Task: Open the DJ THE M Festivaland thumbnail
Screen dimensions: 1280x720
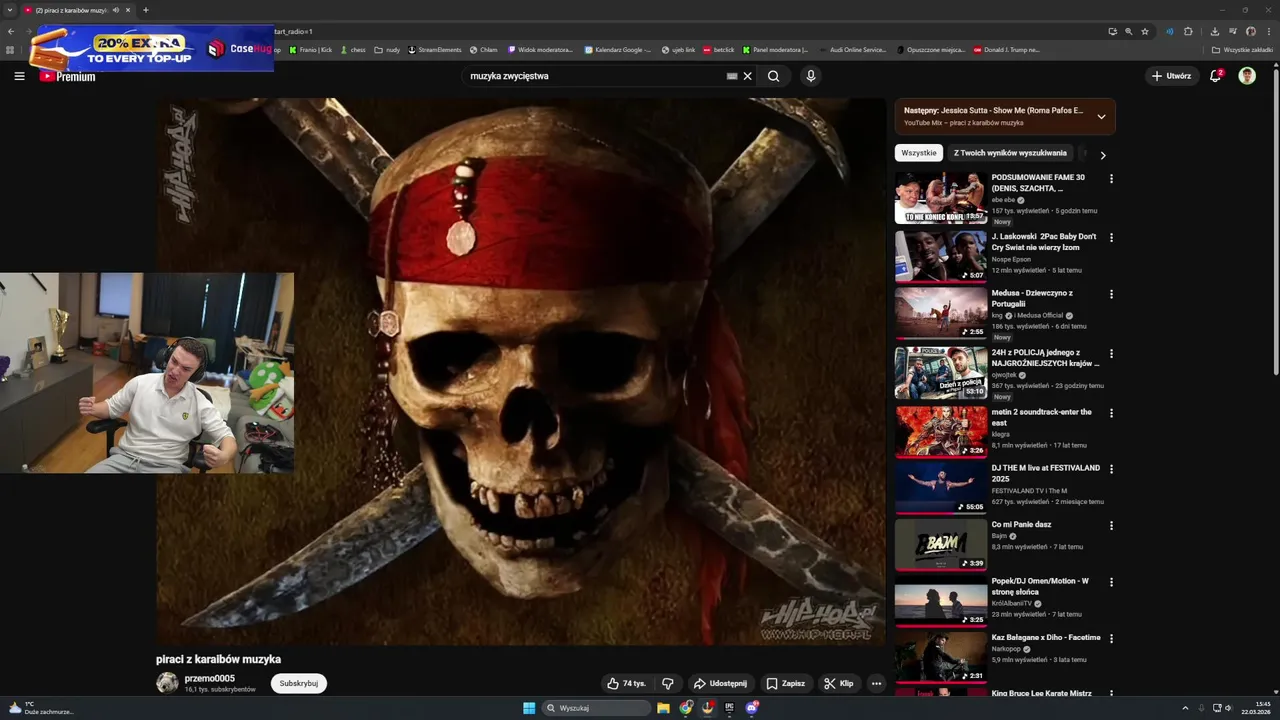Action: (940, 488)
